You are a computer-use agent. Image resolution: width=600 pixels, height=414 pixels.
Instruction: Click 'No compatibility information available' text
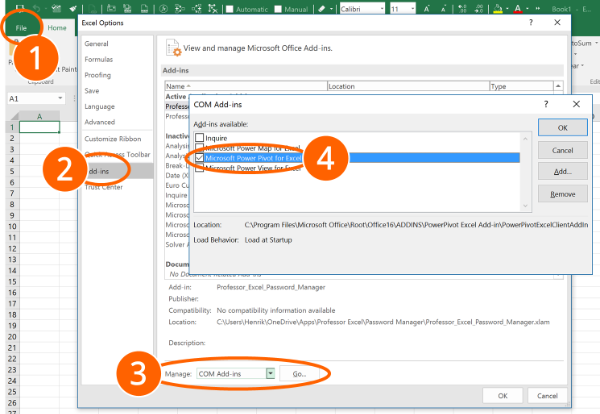[x=276, y=310]
